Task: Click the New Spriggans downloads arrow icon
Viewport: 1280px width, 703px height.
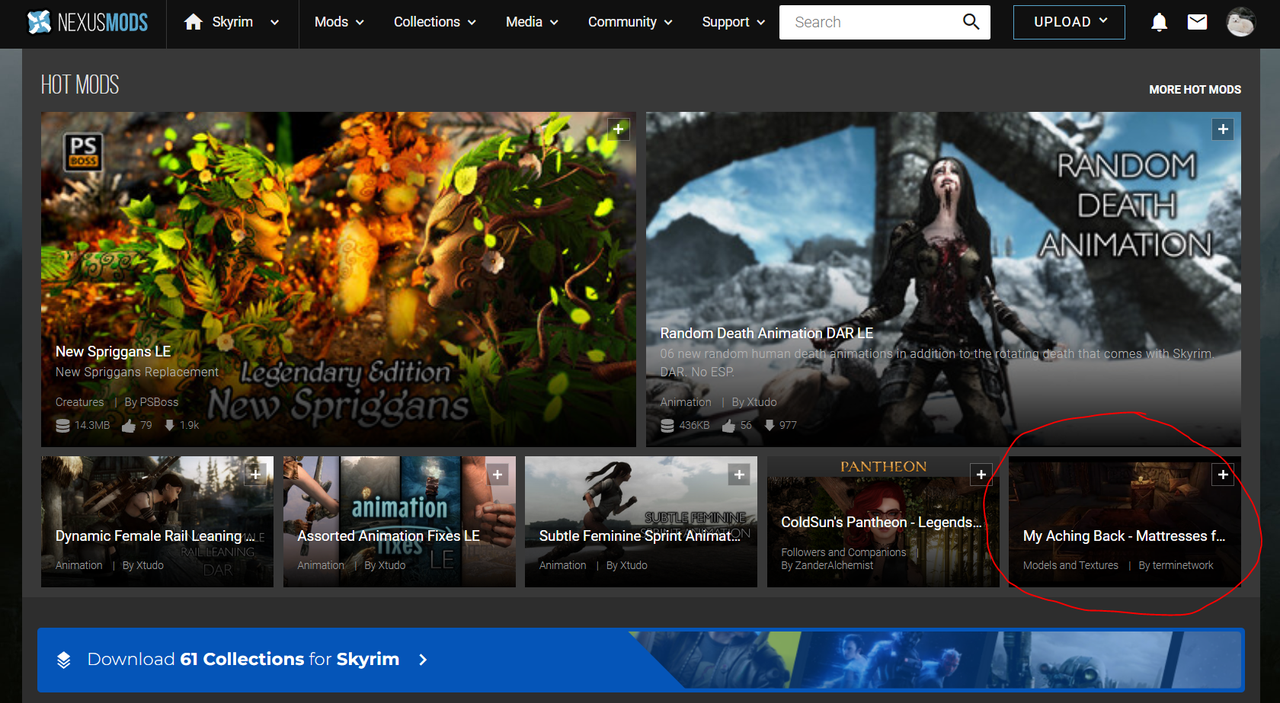Action: tap(169, 425)
